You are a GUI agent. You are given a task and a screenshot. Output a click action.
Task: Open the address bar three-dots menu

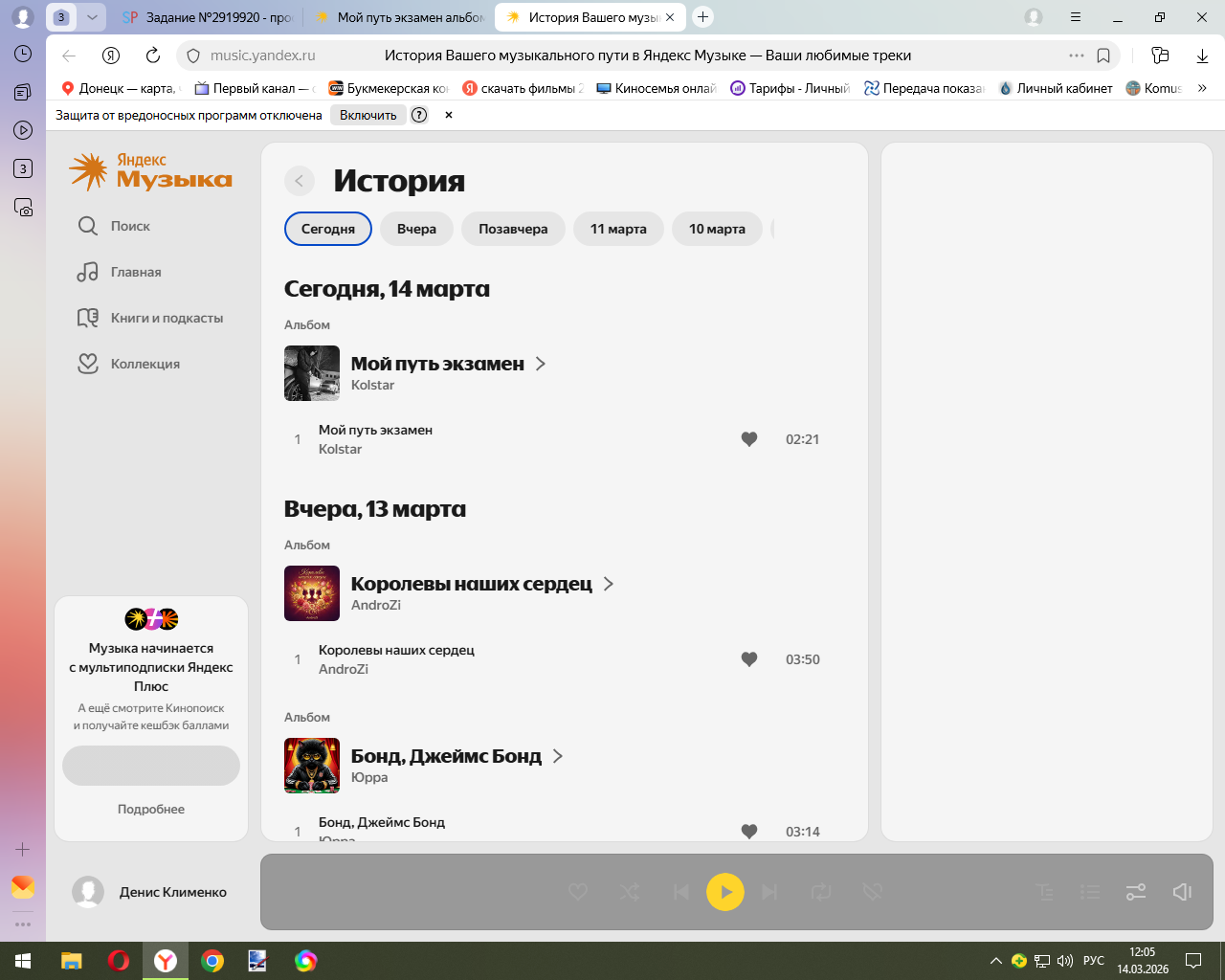(1077, 56)
